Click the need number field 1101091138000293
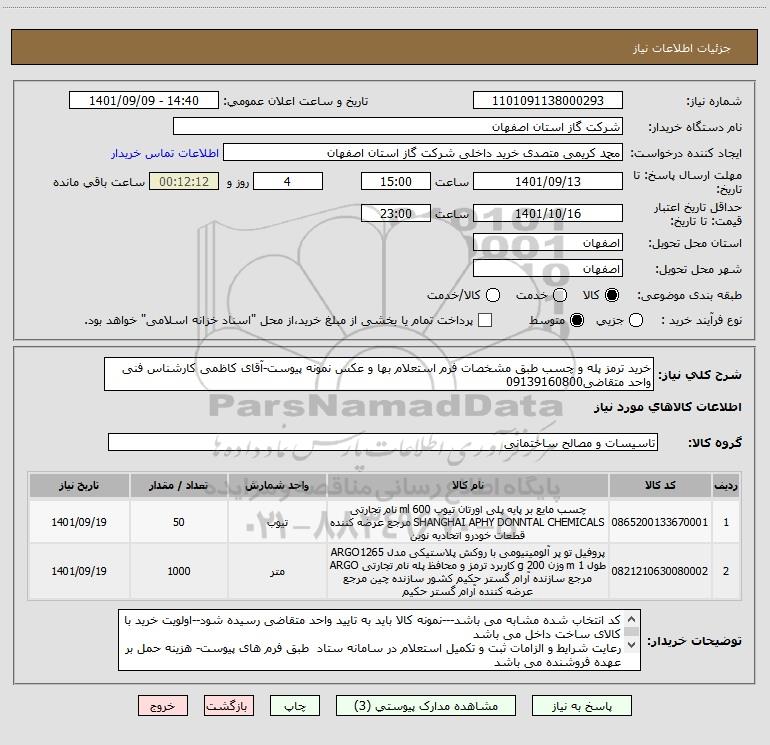The height and width of the screenshot is (745, 770). coord(548,101)
